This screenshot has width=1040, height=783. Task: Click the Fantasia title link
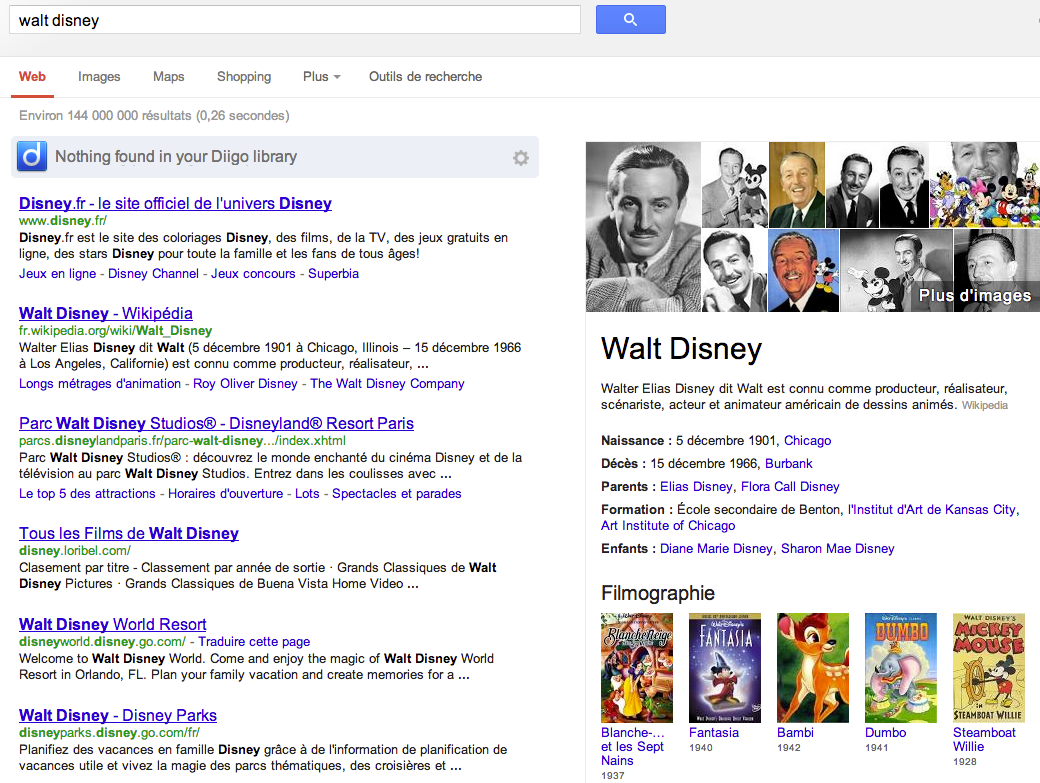point(714,733)
